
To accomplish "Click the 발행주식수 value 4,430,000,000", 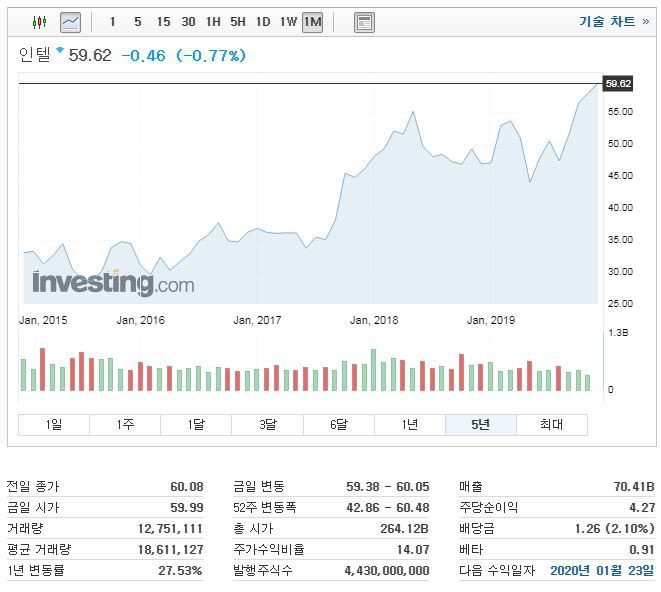I will 387,570.
